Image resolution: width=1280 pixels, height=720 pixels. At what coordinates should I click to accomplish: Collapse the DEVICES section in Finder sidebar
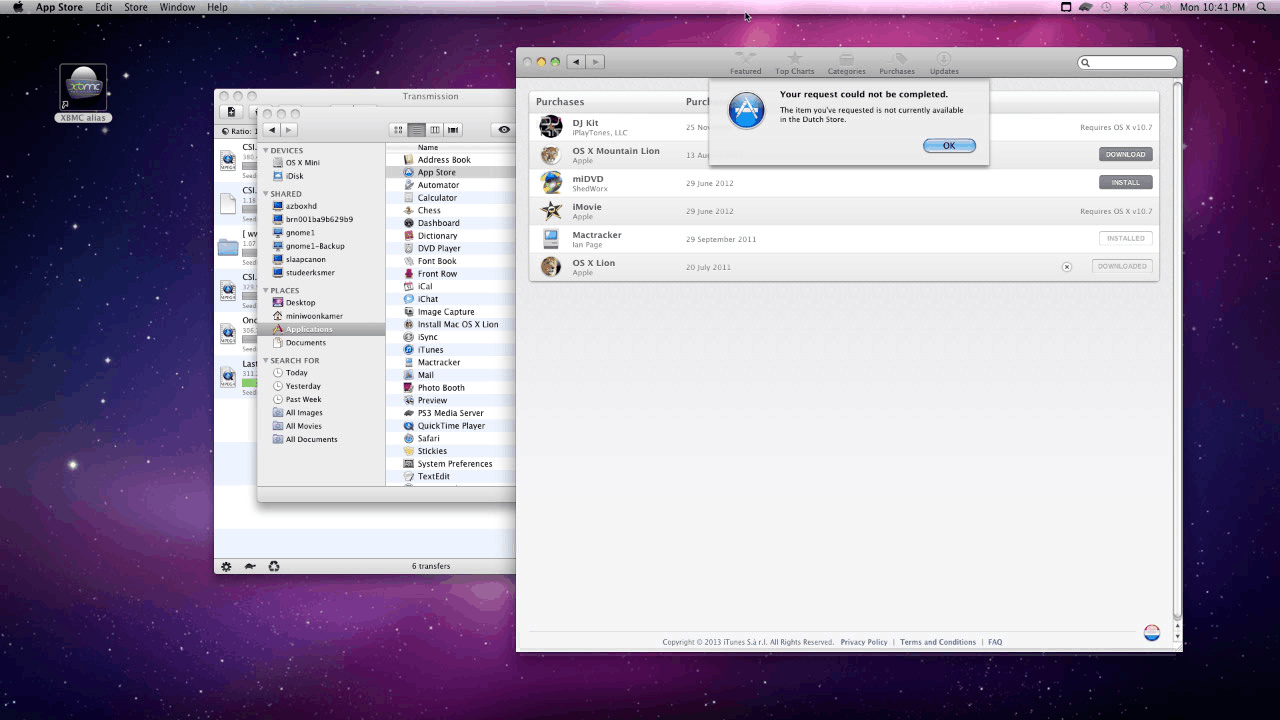tap(266, 151)
